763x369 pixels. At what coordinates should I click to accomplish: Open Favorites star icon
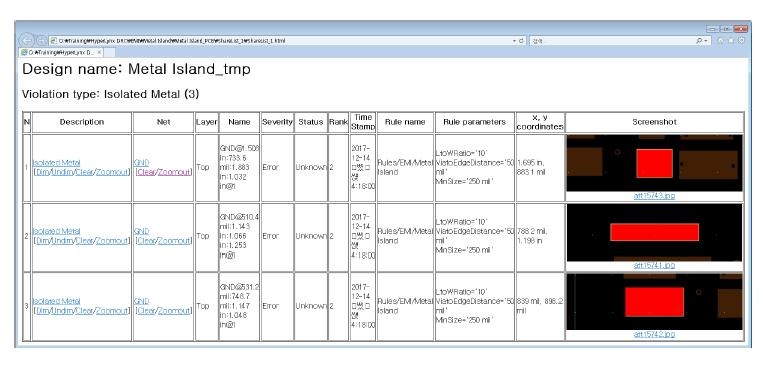(x=731, y=41)
